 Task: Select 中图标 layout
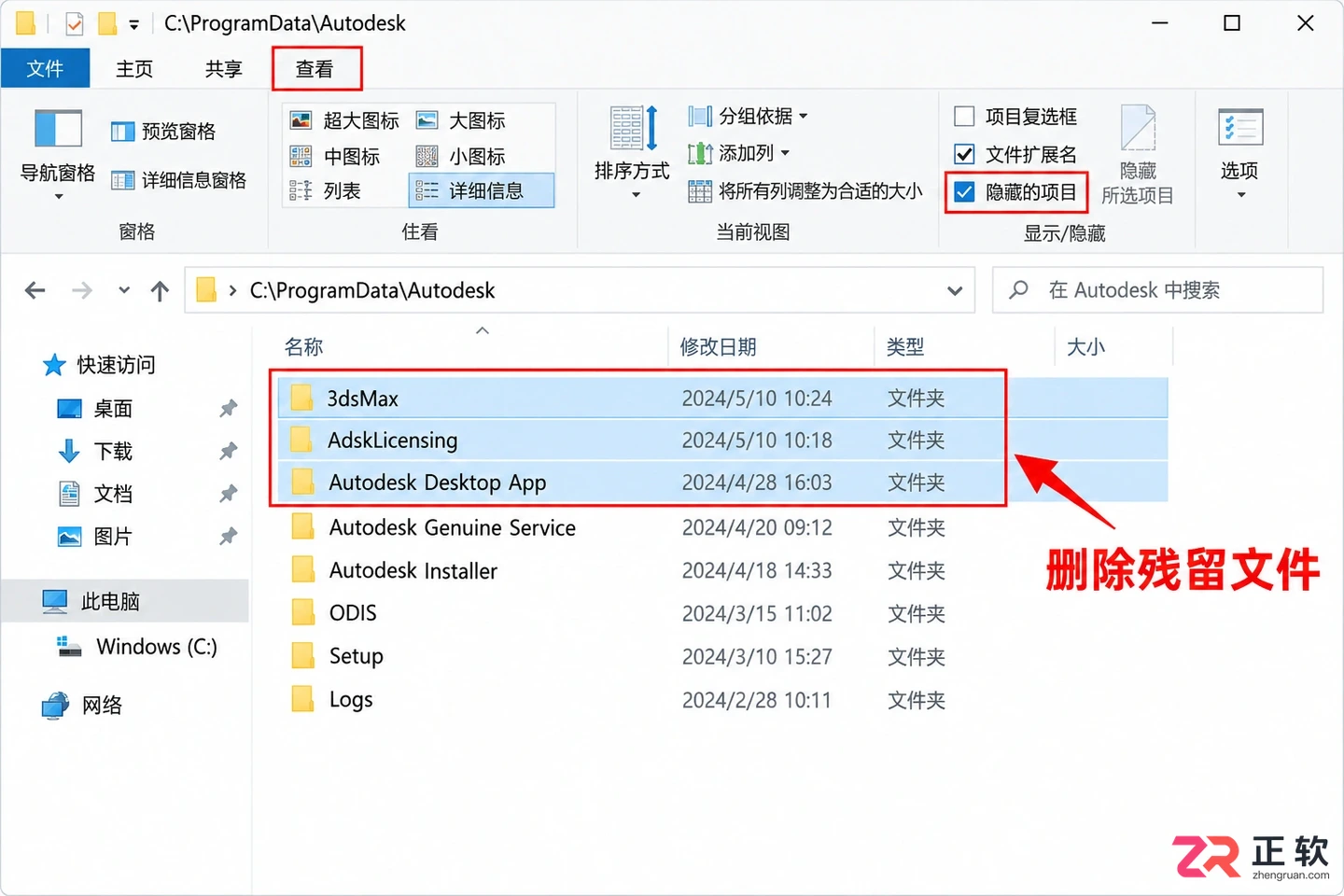click(335, 156)
